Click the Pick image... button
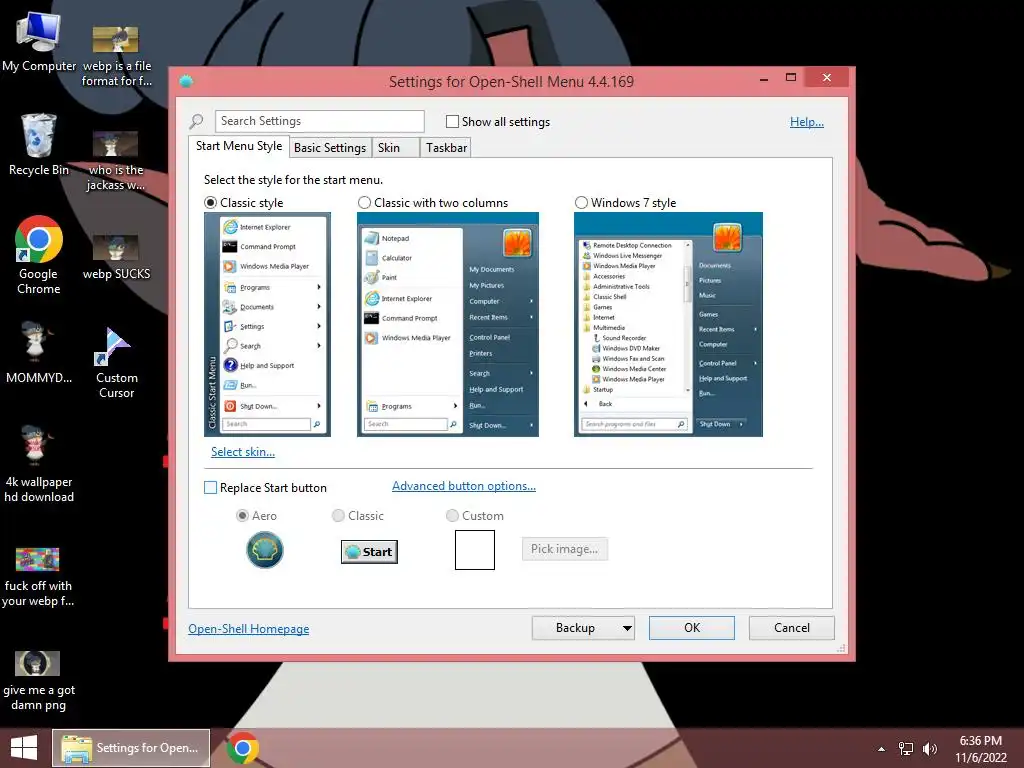 (564, 549)
